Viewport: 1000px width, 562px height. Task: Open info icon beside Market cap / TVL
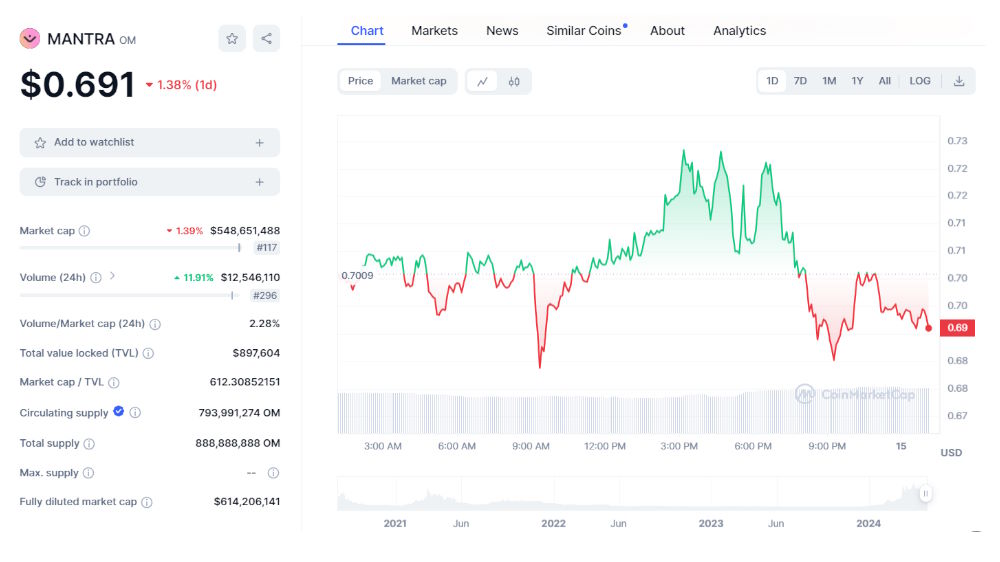tap(114, 383)
